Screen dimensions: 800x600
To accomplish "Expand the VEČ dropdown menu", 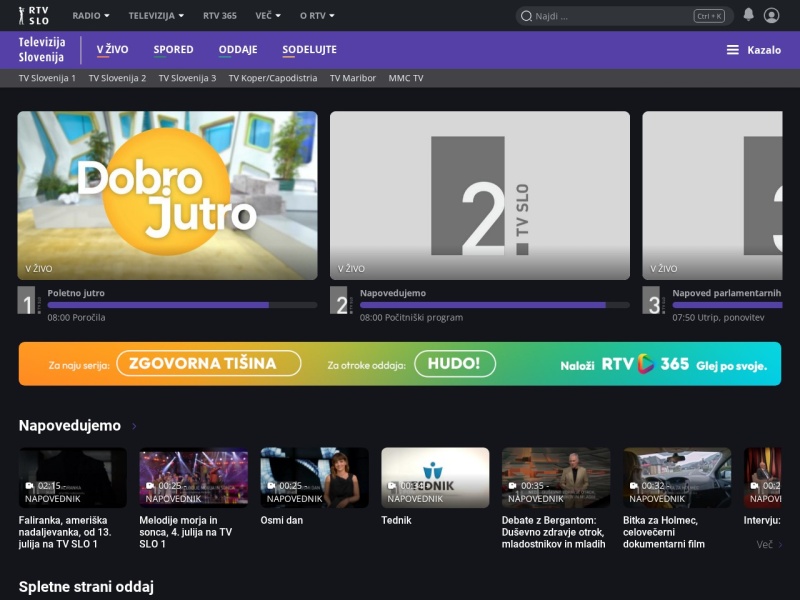I will click(x=268, y=16).
